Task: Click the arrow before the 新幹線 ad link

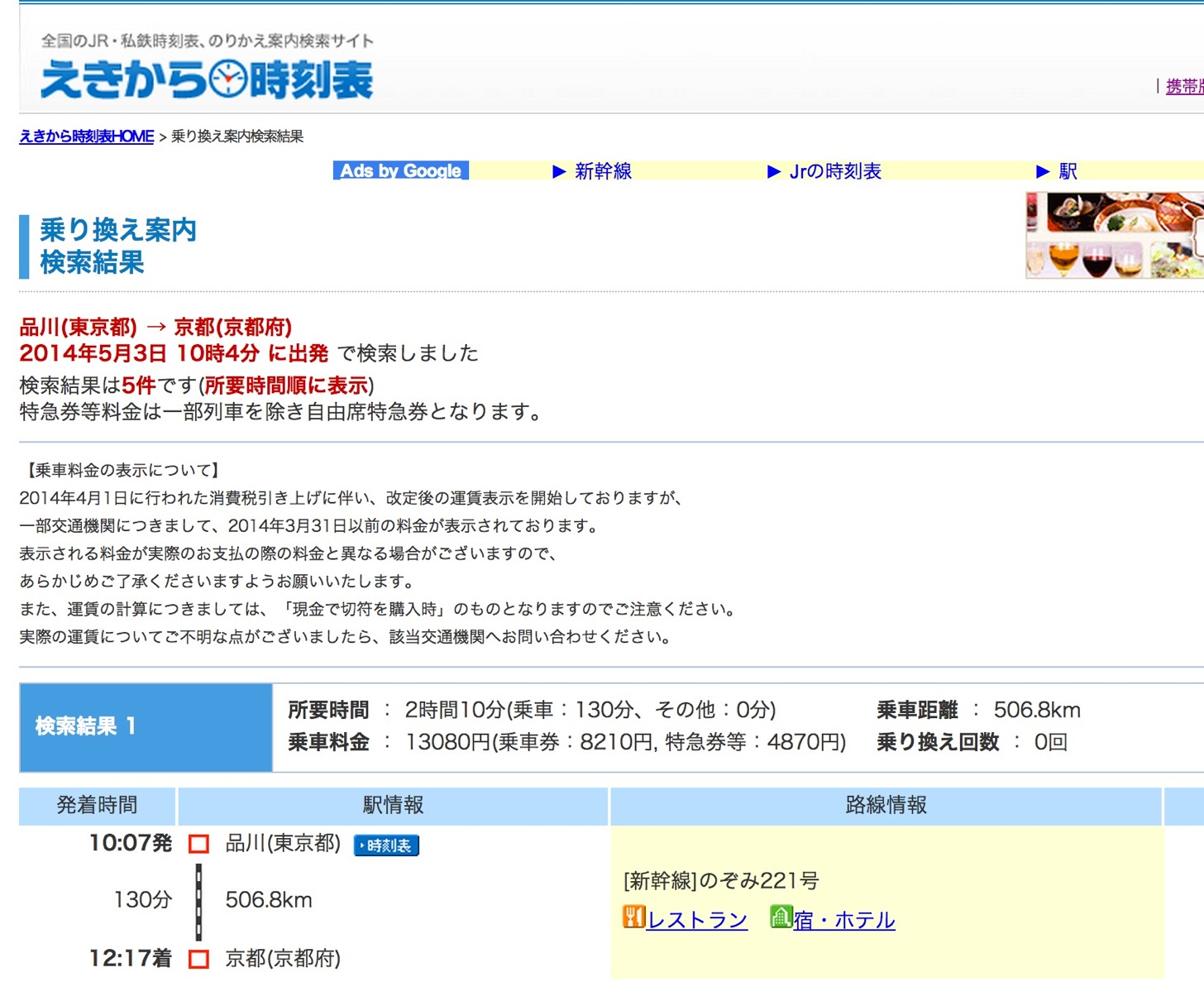Action: (559, 171)
